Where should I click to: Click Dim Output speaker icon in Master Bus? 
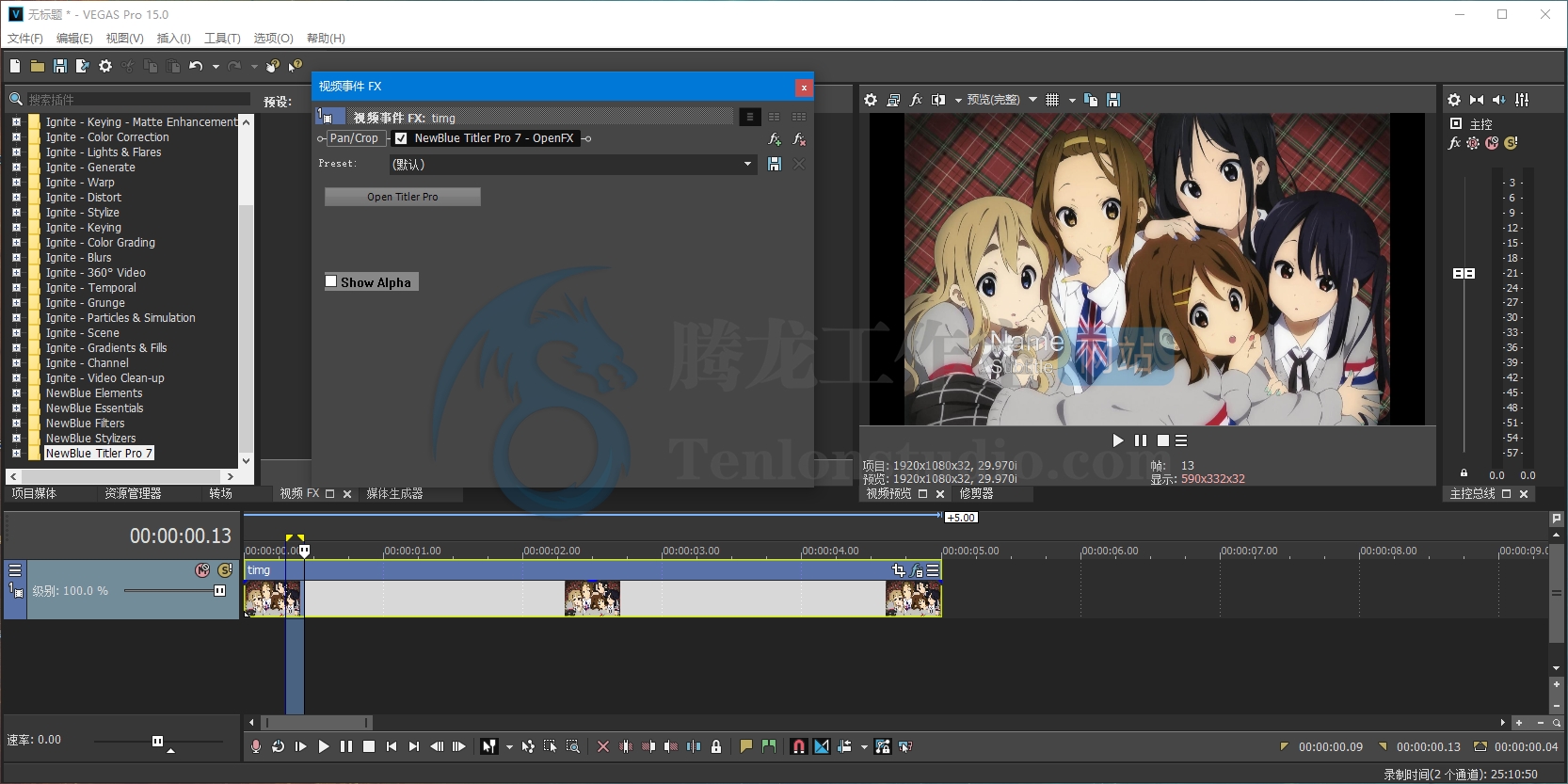[x=1499, y=100]
